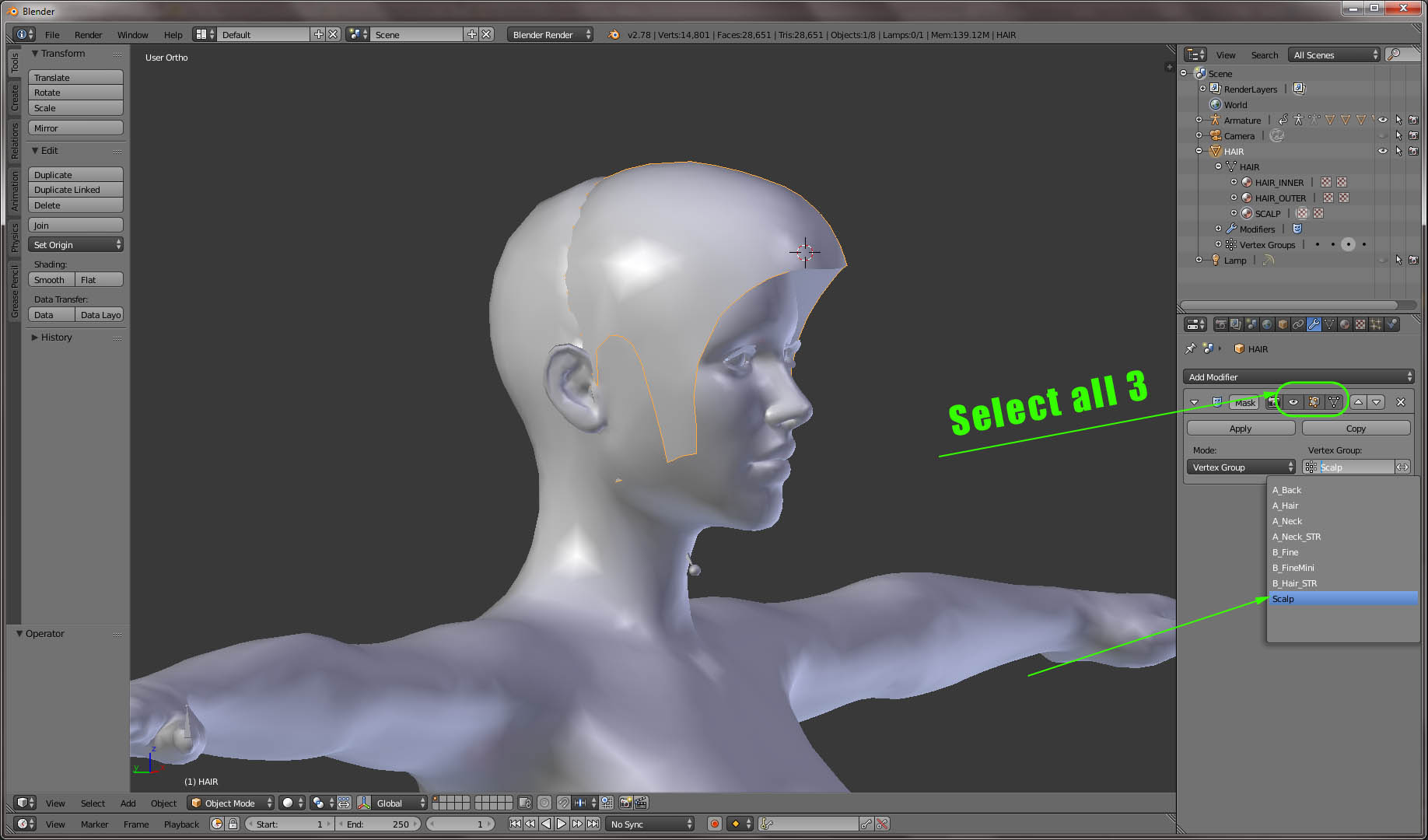Open the Scene properties tab

1251,324
